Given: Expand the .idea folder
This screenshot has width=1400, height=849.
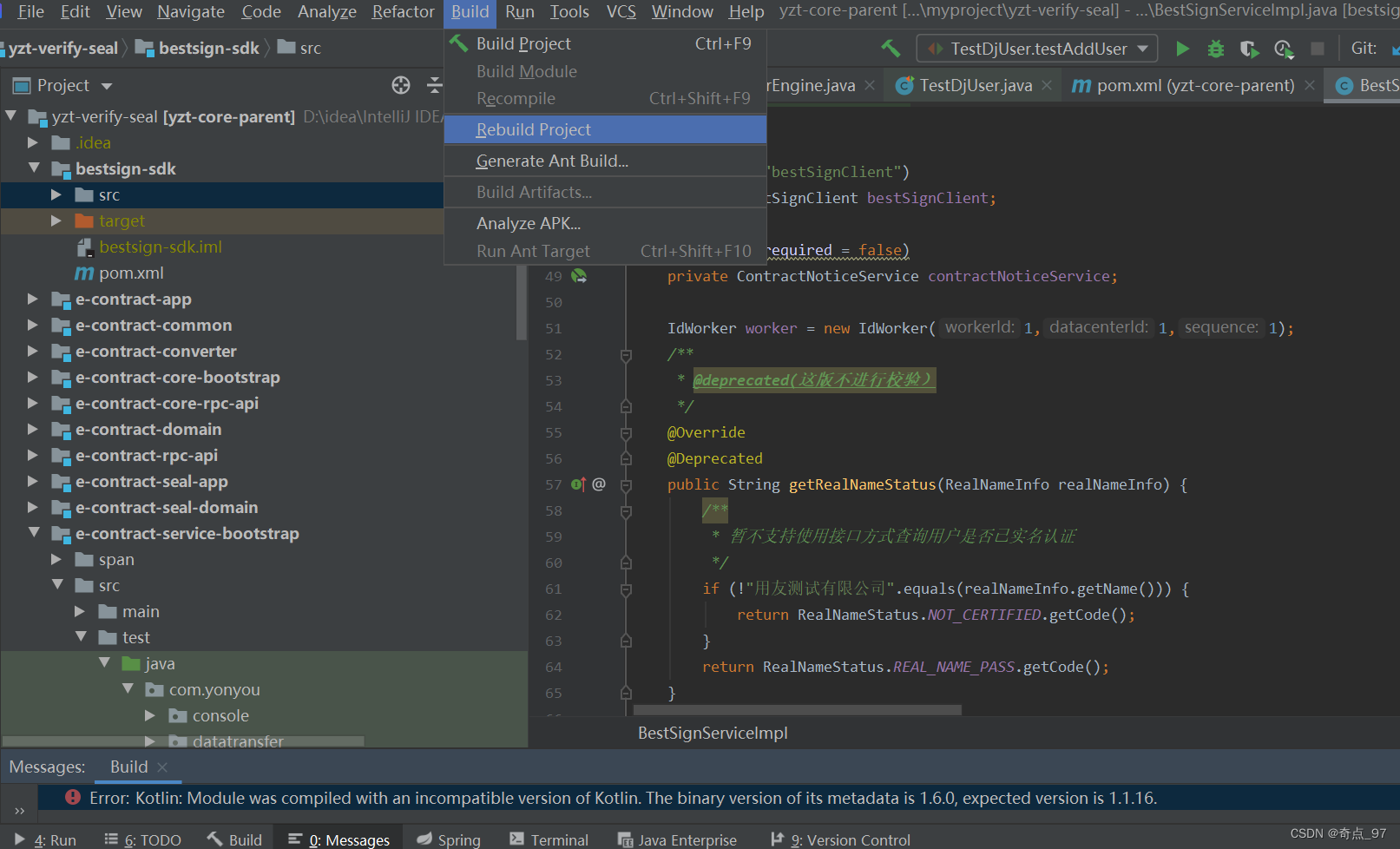Looking at the screenshot, I should [x=33, y=142].
